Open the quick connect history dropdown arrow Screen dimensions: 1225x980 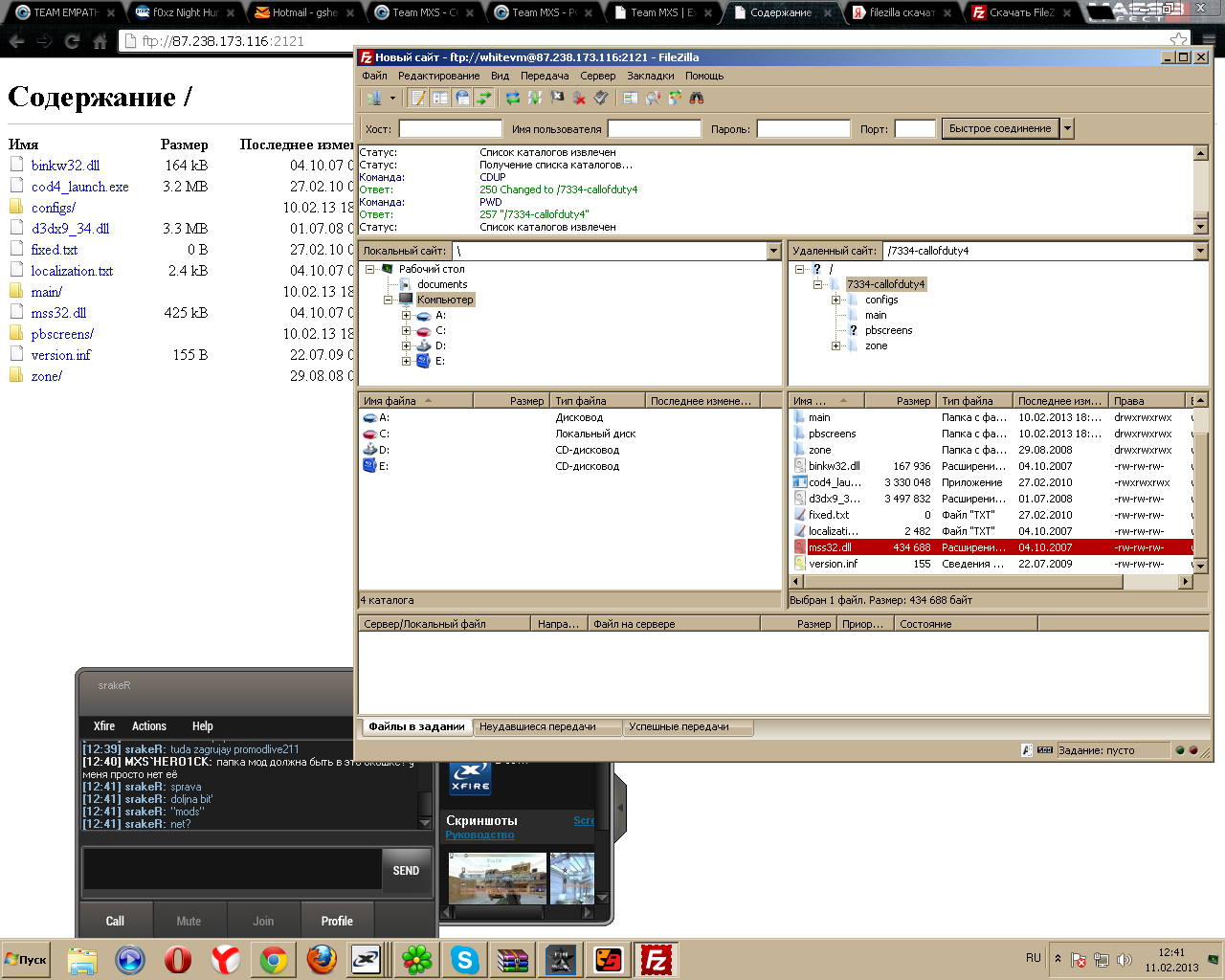[x=1067, y=128]
